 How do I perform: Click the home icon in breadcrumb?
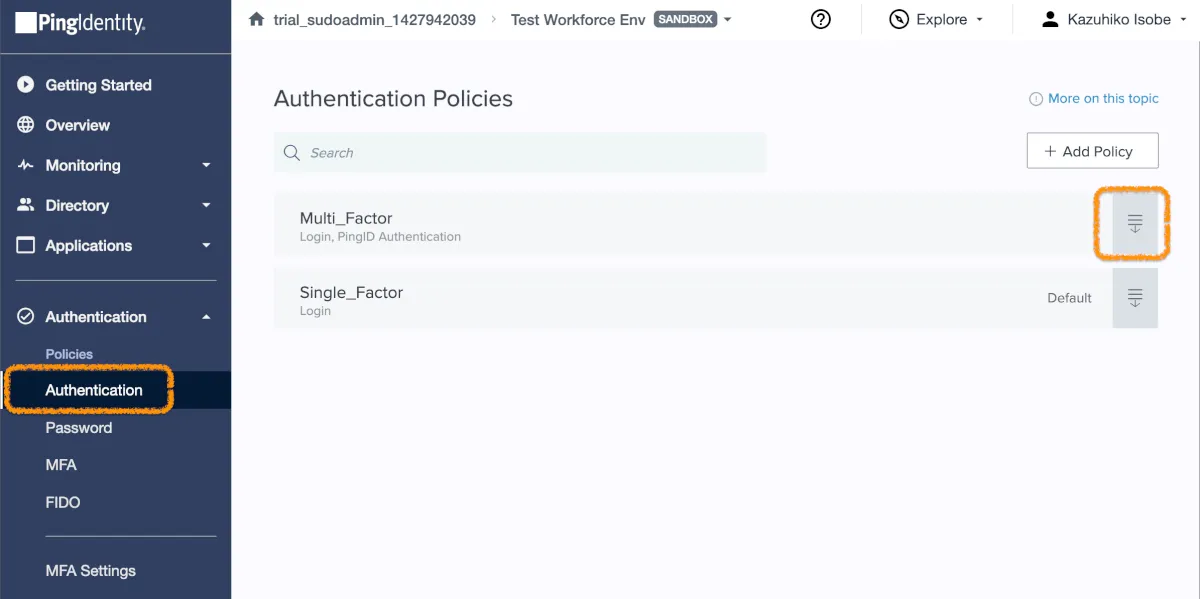pyautogui.click(x=257, y=20)
